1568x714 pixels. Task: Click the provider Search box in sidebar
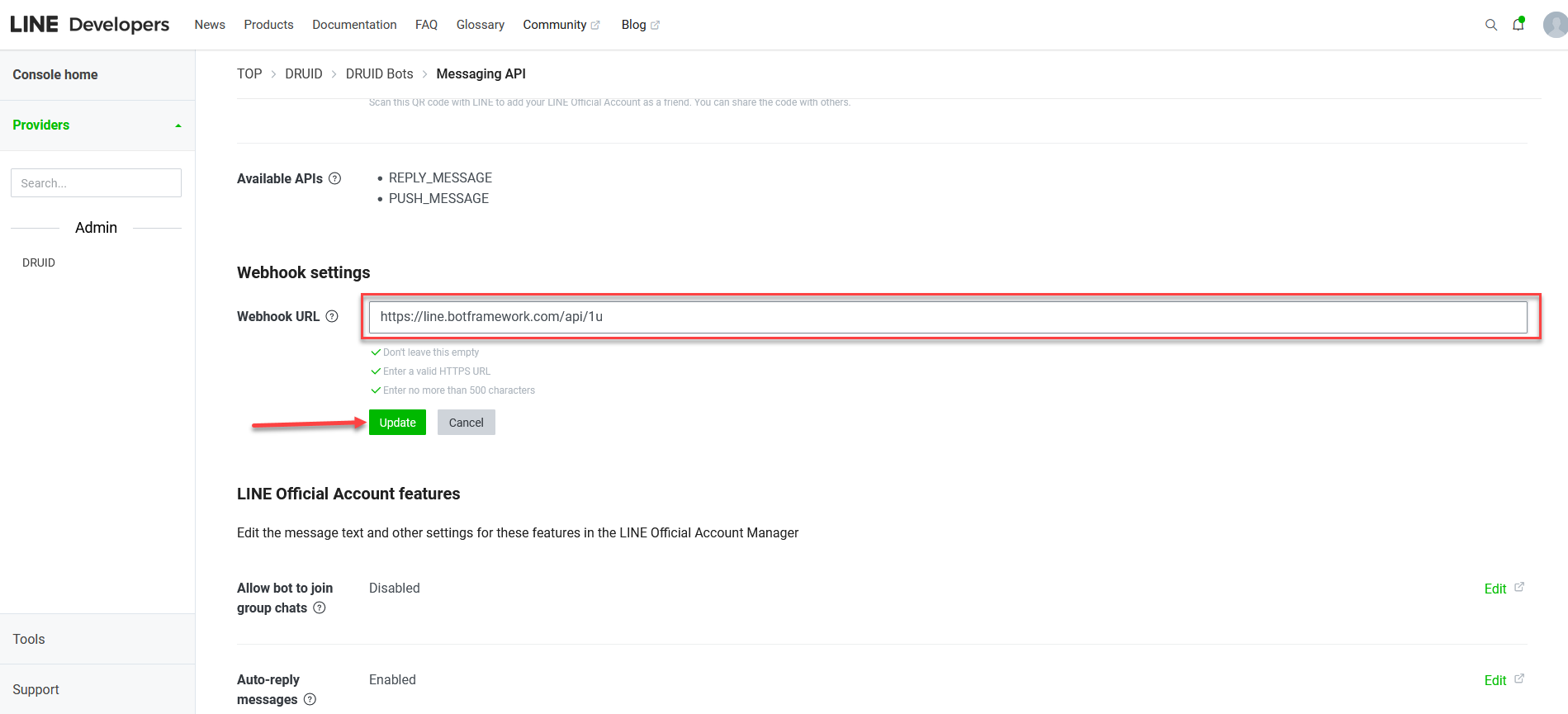click(x=96, y=183)
